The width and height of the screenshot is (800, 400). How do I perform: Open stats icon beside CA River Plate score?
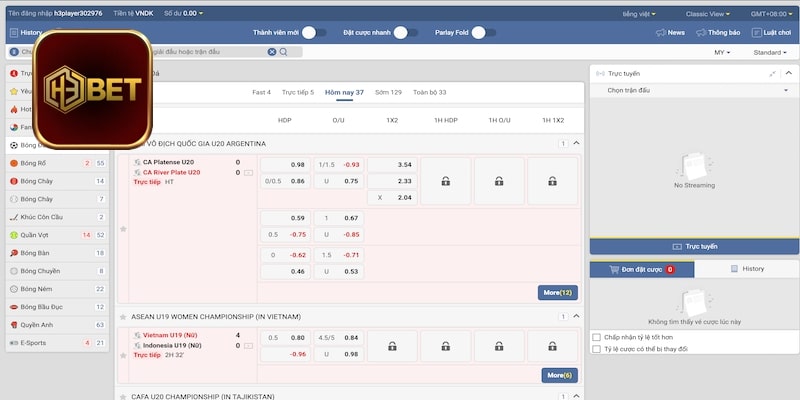(x=248, y=173)
